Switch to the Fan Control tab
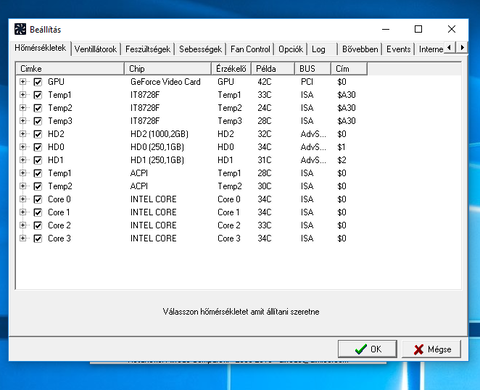480x390 pixels. click(x=250, y=49)
